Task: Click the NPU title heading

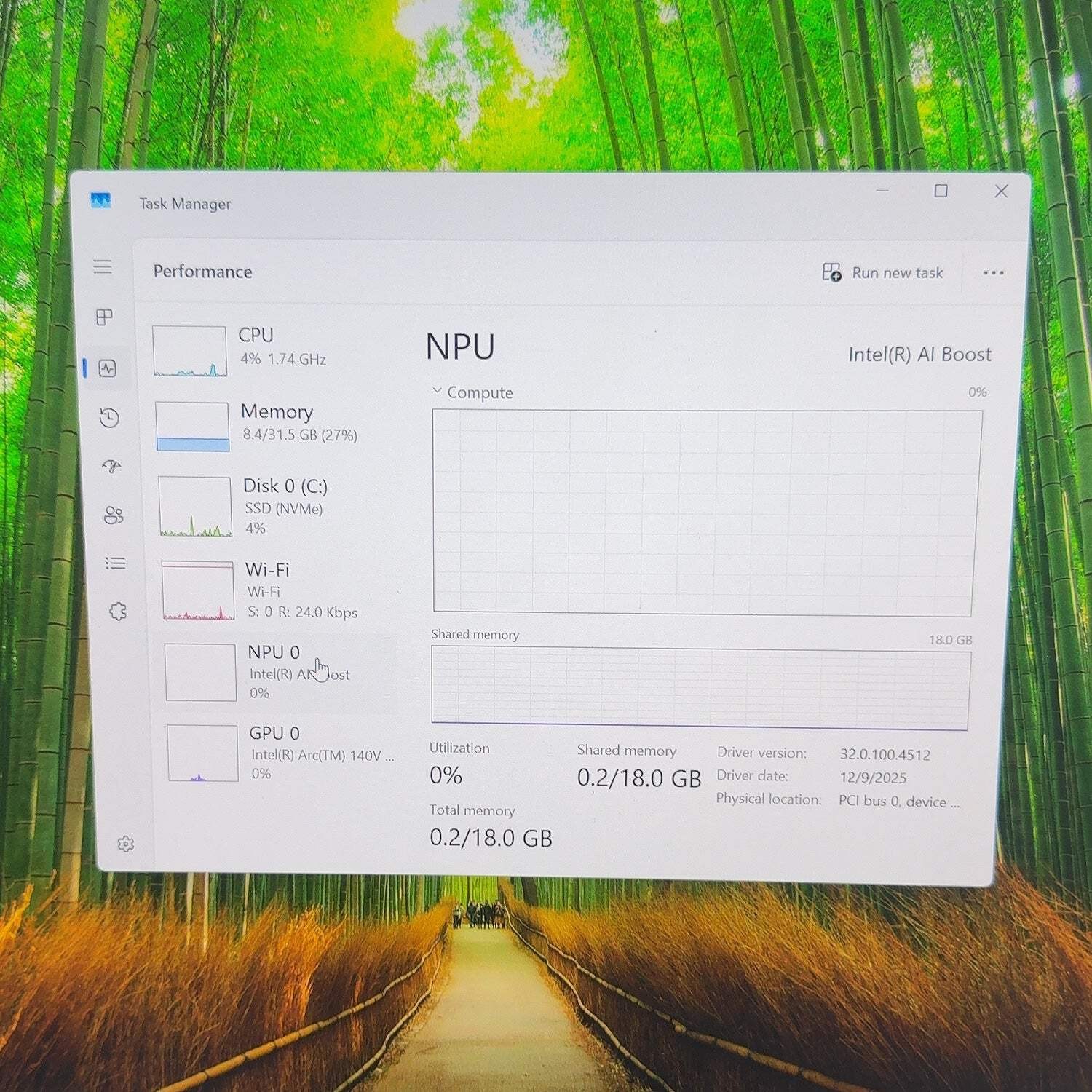Action: [x=460, y=347]
